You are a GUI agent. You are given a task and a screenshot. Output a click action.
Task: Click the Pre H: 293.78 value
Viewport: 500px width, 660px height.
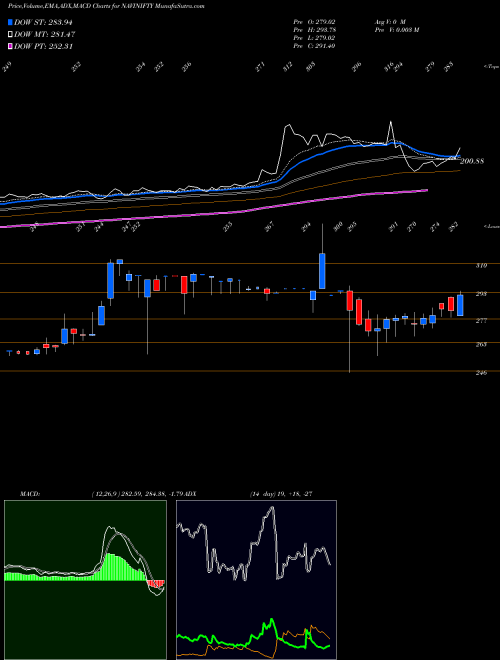[314, 29]
